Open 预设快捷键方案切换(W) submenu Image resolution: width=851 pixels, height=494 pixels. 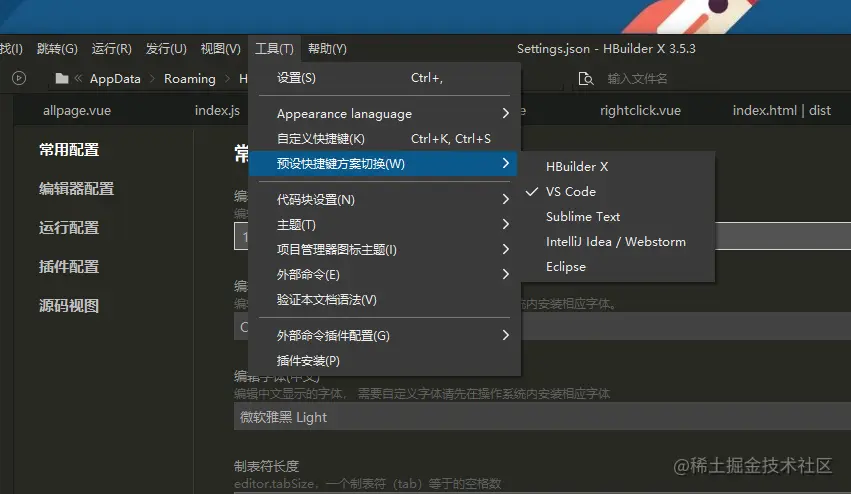click(384, 163)
